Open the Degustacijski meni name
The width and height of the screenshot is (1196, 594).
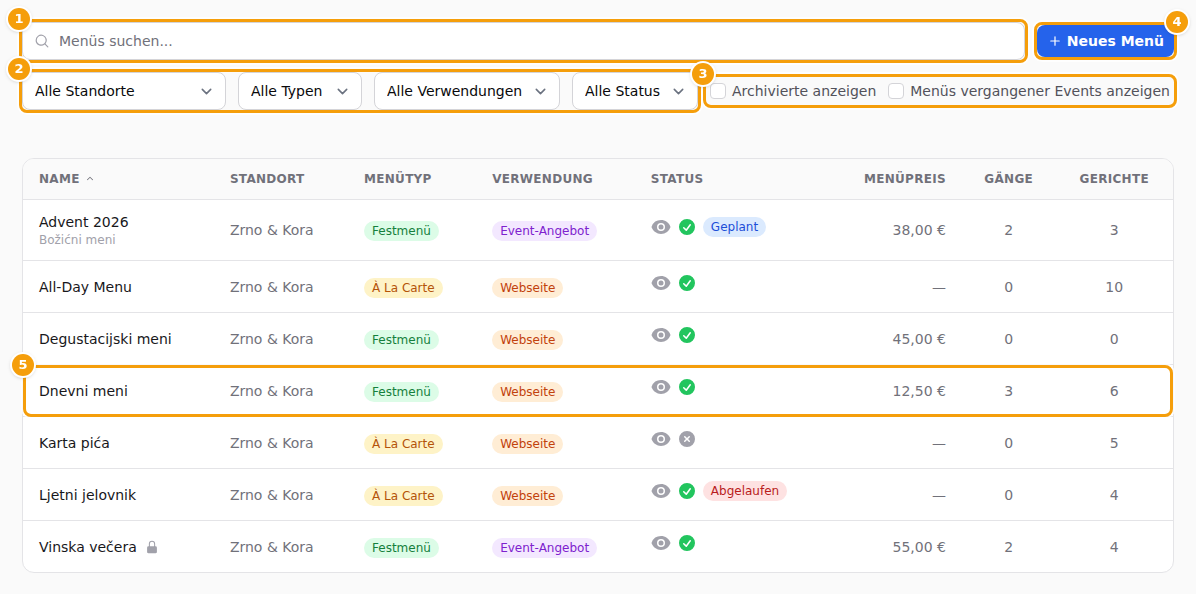pyautogui.click(x=105, y=339)
